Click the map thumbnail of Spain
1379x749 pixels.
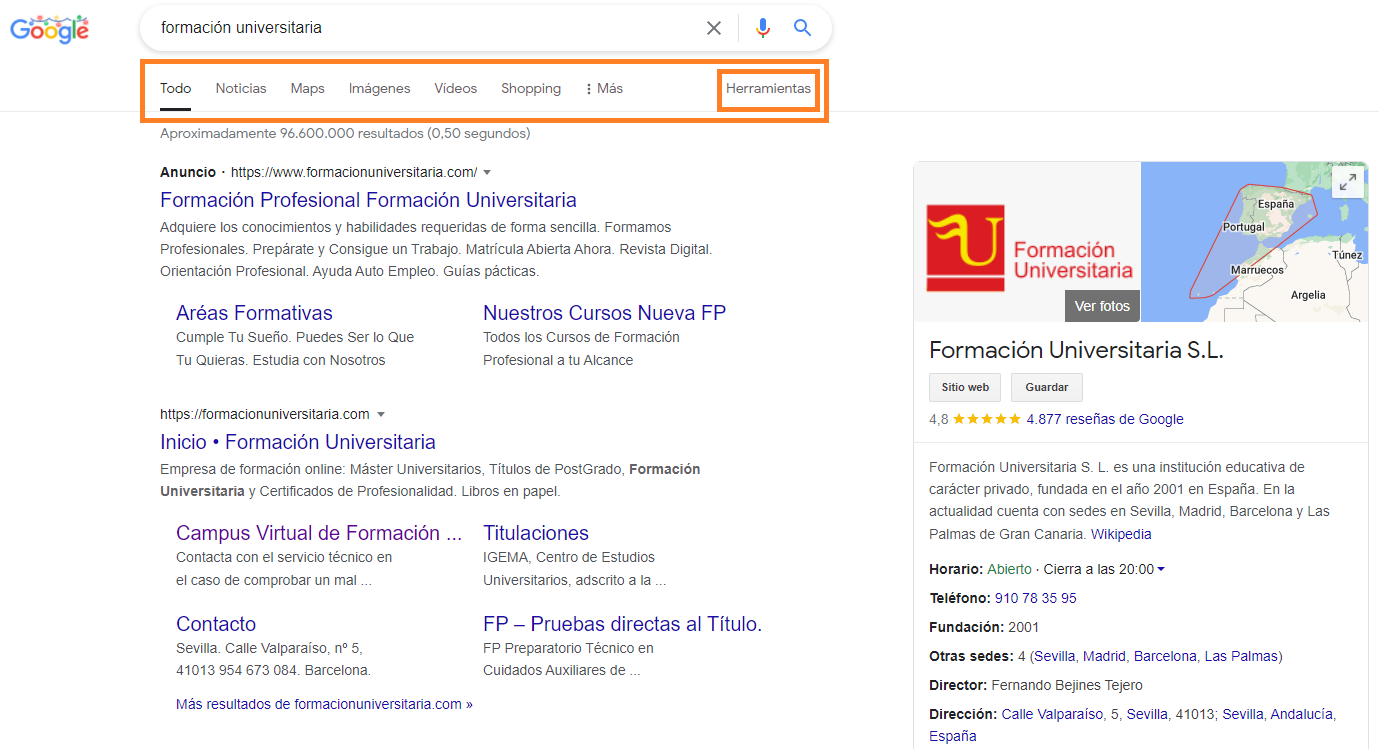click(x=1254, y=242)
